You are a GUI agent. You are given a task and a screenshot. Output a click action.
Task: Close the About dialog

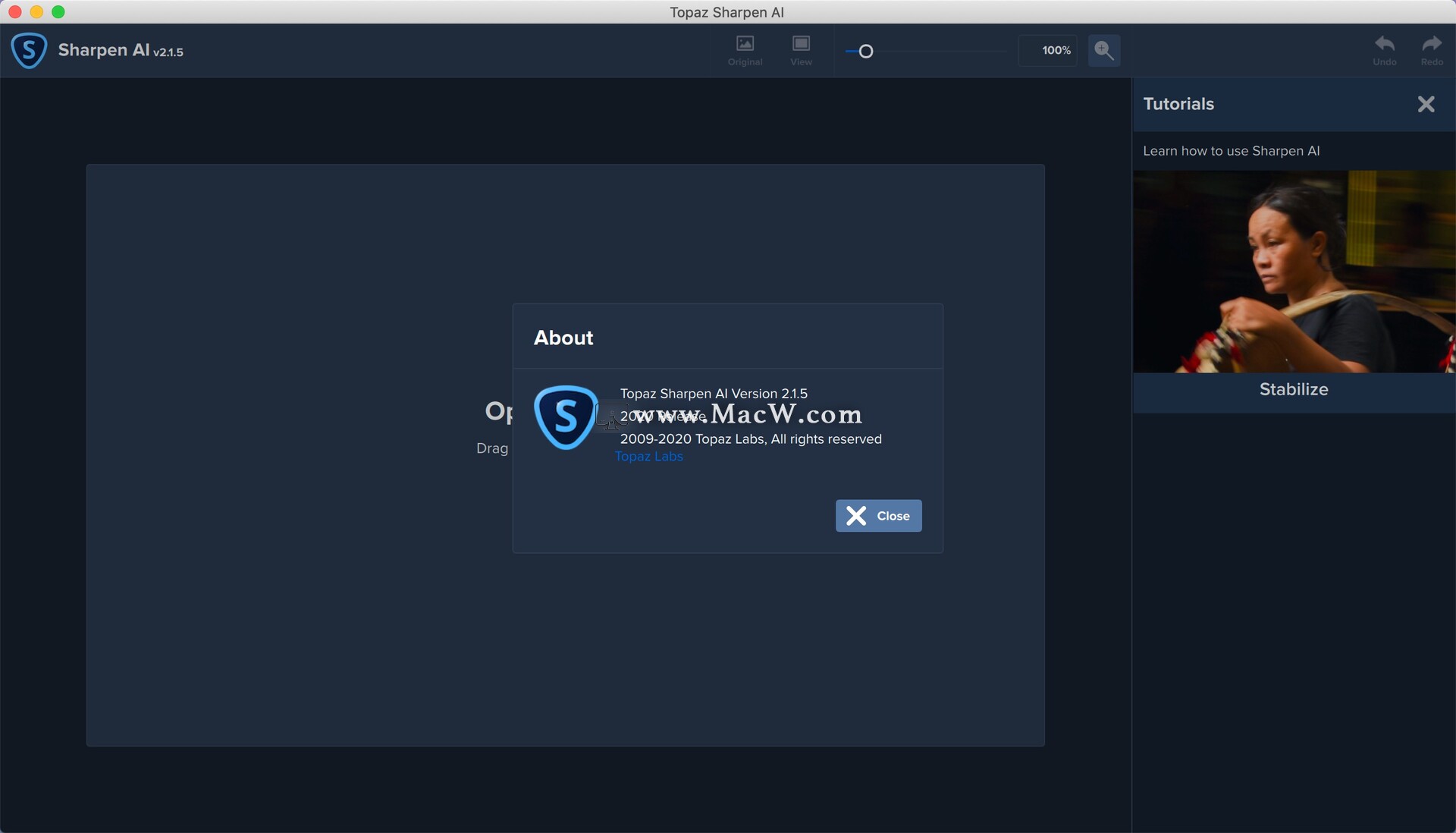point(878,516)
